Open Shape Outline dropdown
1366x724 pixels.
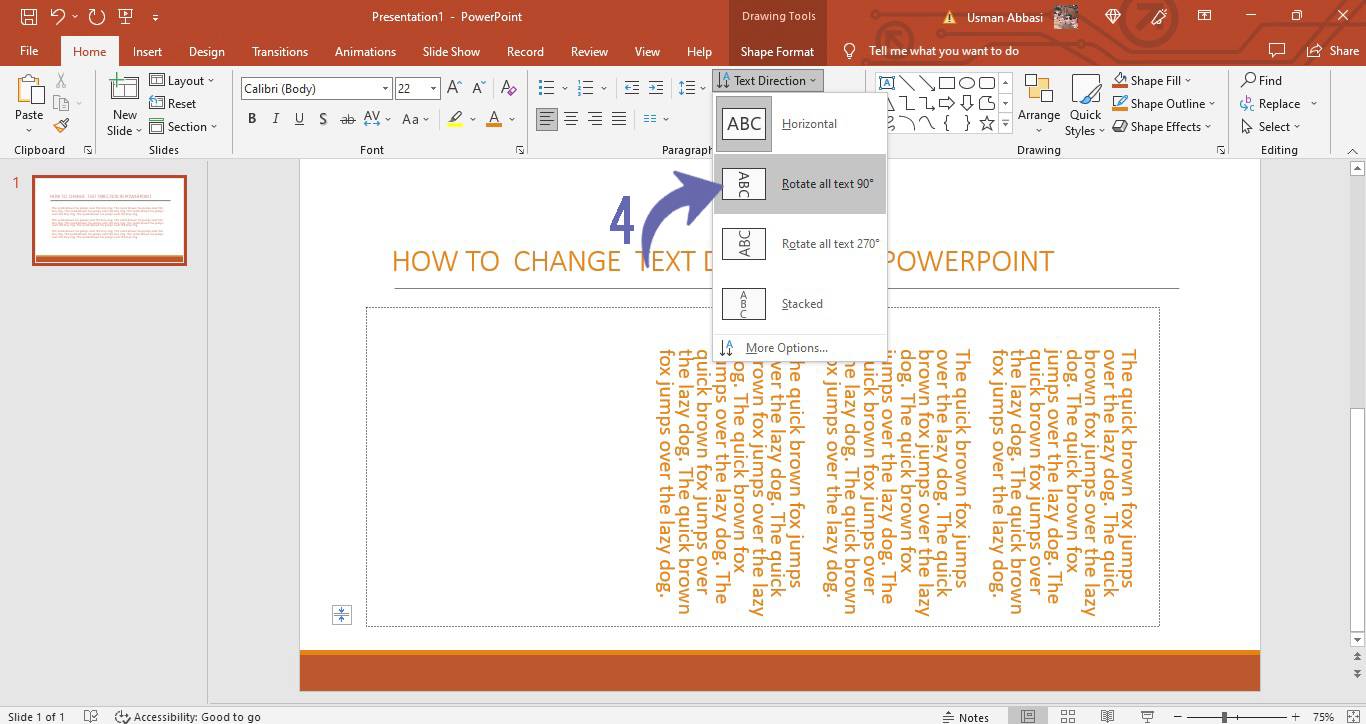(1163, 103)
